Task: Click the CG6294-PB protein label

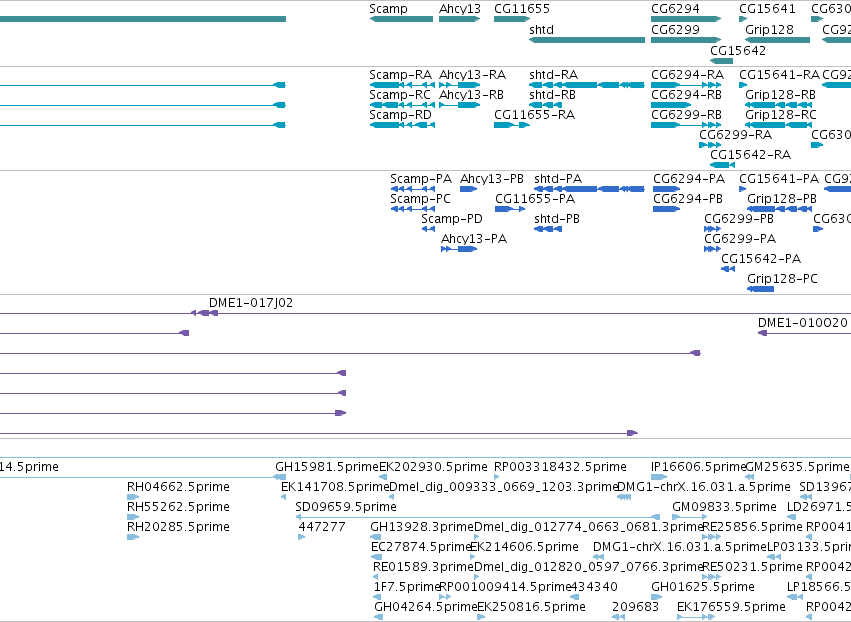Action: (688, 199)
